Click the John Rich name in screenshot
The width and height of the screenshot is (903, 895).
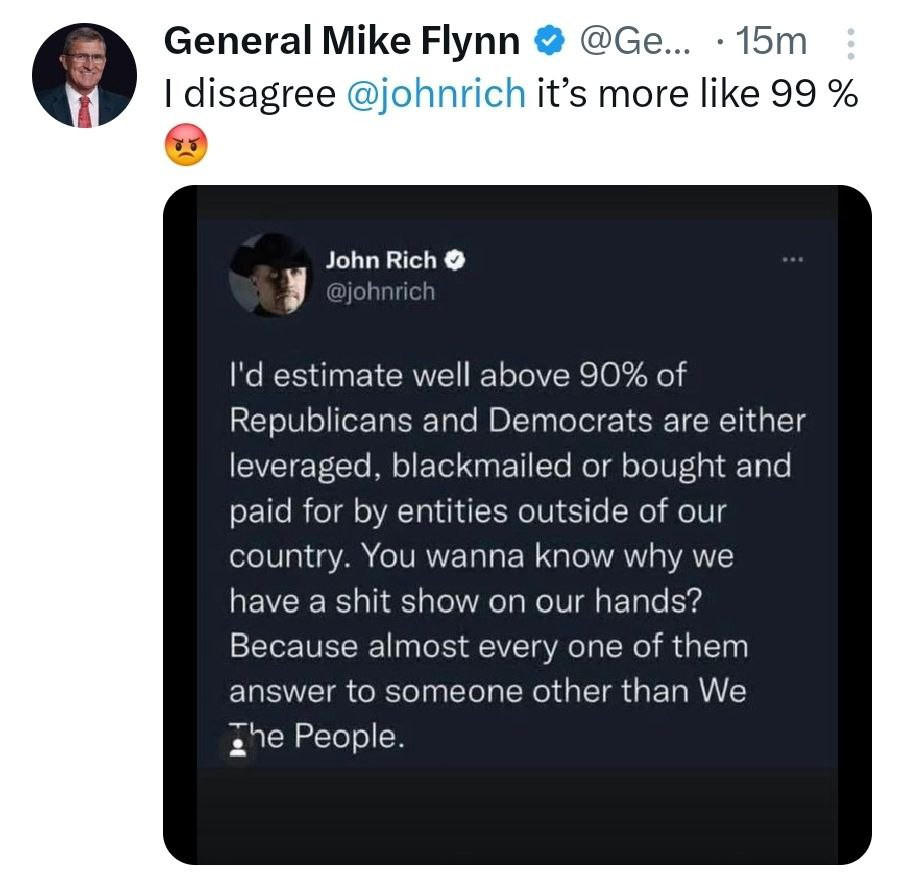(x=381, y=261)
